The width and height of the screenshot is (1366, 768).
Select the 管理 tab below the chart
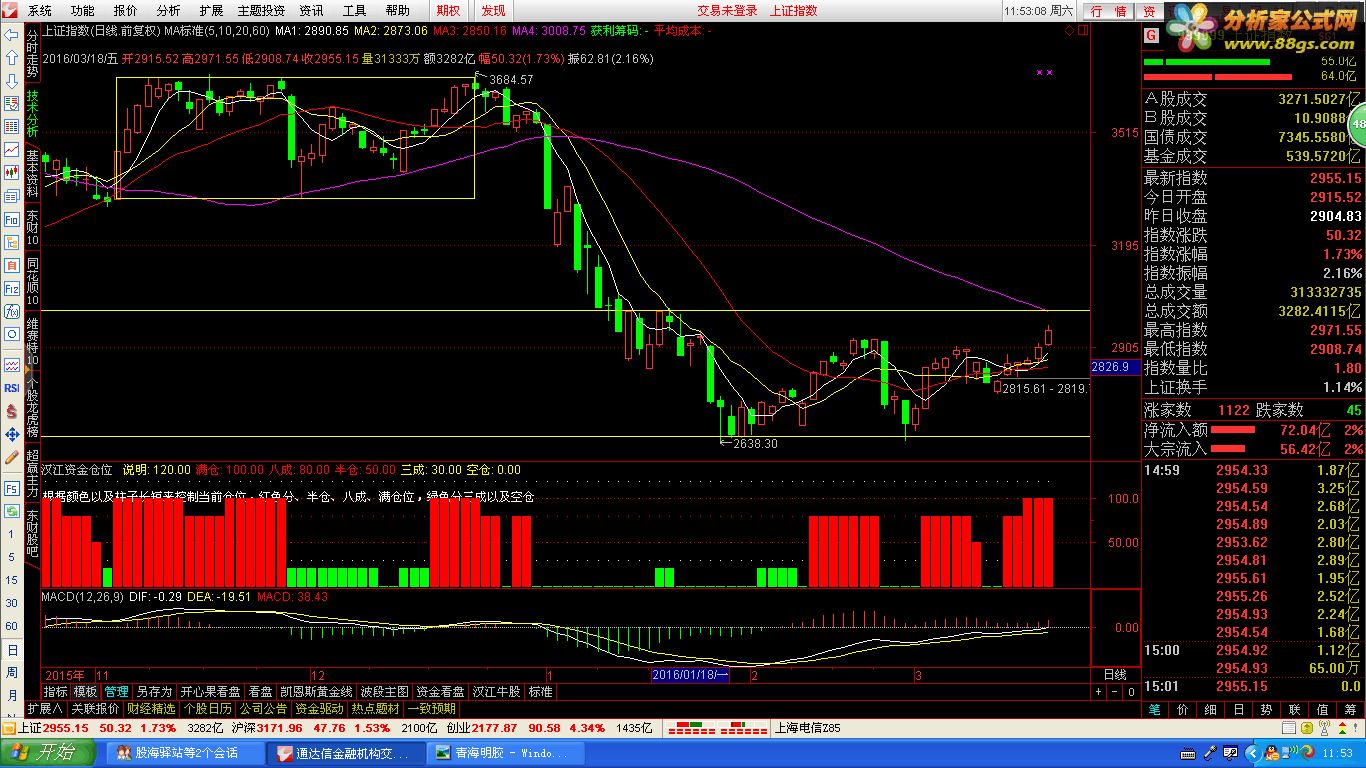pyautogui.click(x=116, y=691)
